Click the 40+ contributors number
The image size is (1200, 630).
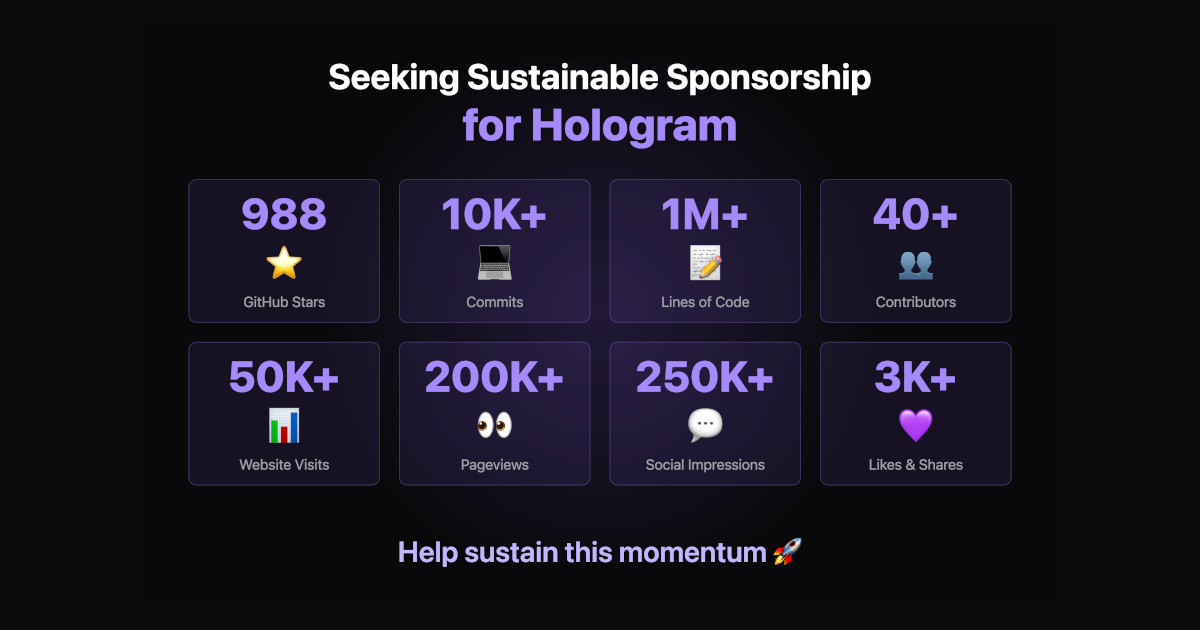tap(916, 214)
